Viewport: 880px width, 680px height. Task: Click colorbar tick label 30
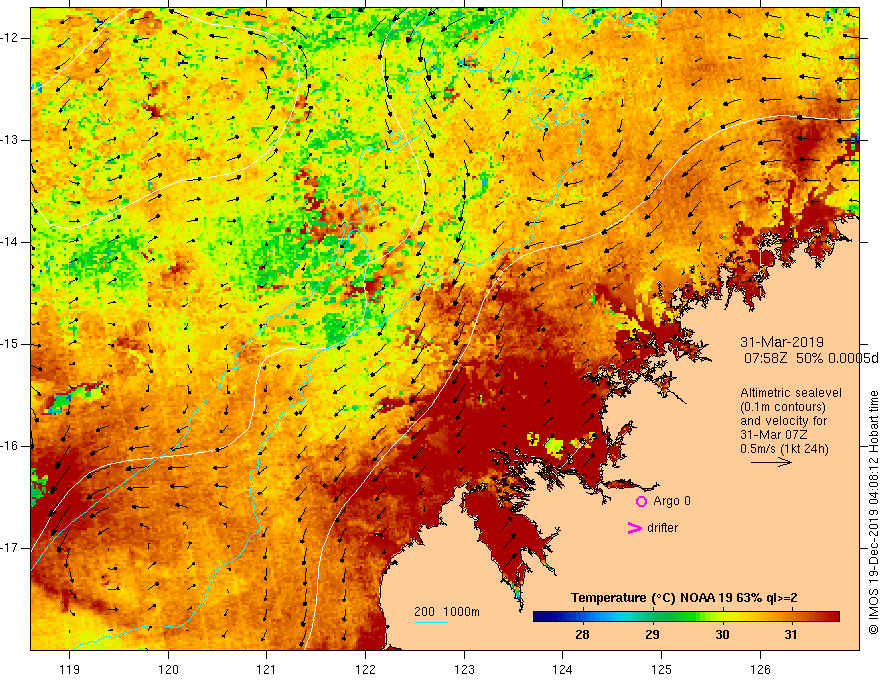pos(722,635)
